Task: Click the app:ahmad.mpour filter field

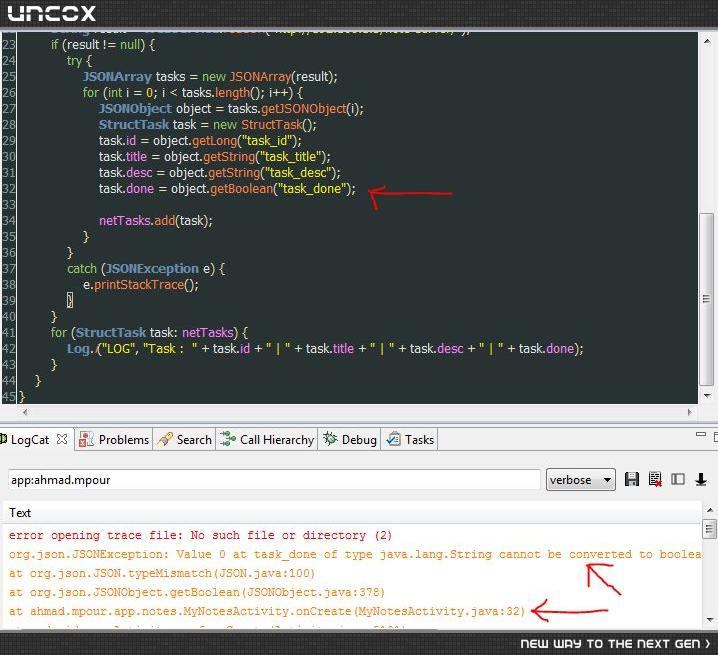Action: 274,480
